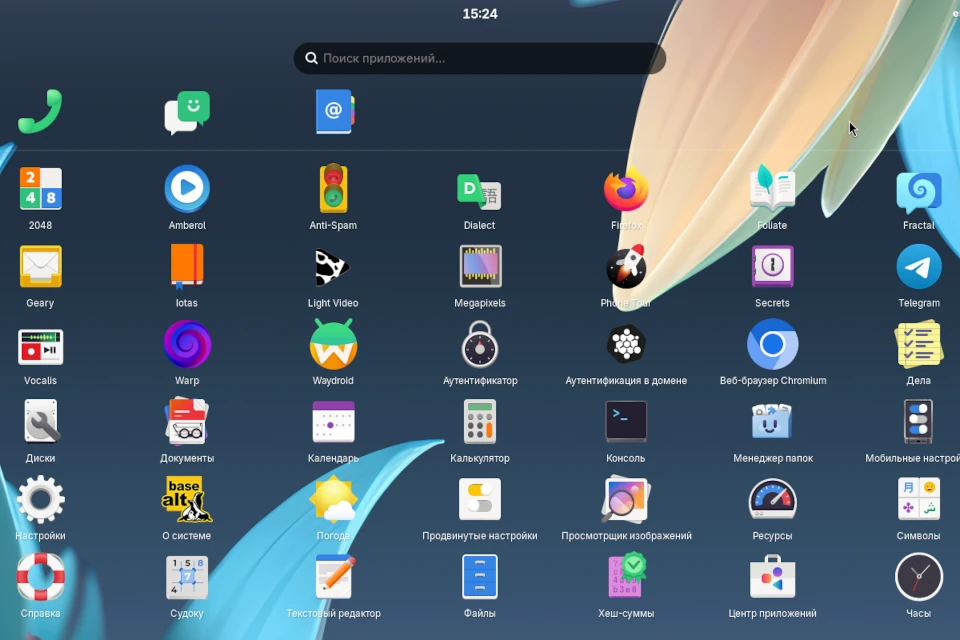Viewport: 960px width, 640px height.
Task: Launch the Foliate e-book reader
Action: point(772,190)
